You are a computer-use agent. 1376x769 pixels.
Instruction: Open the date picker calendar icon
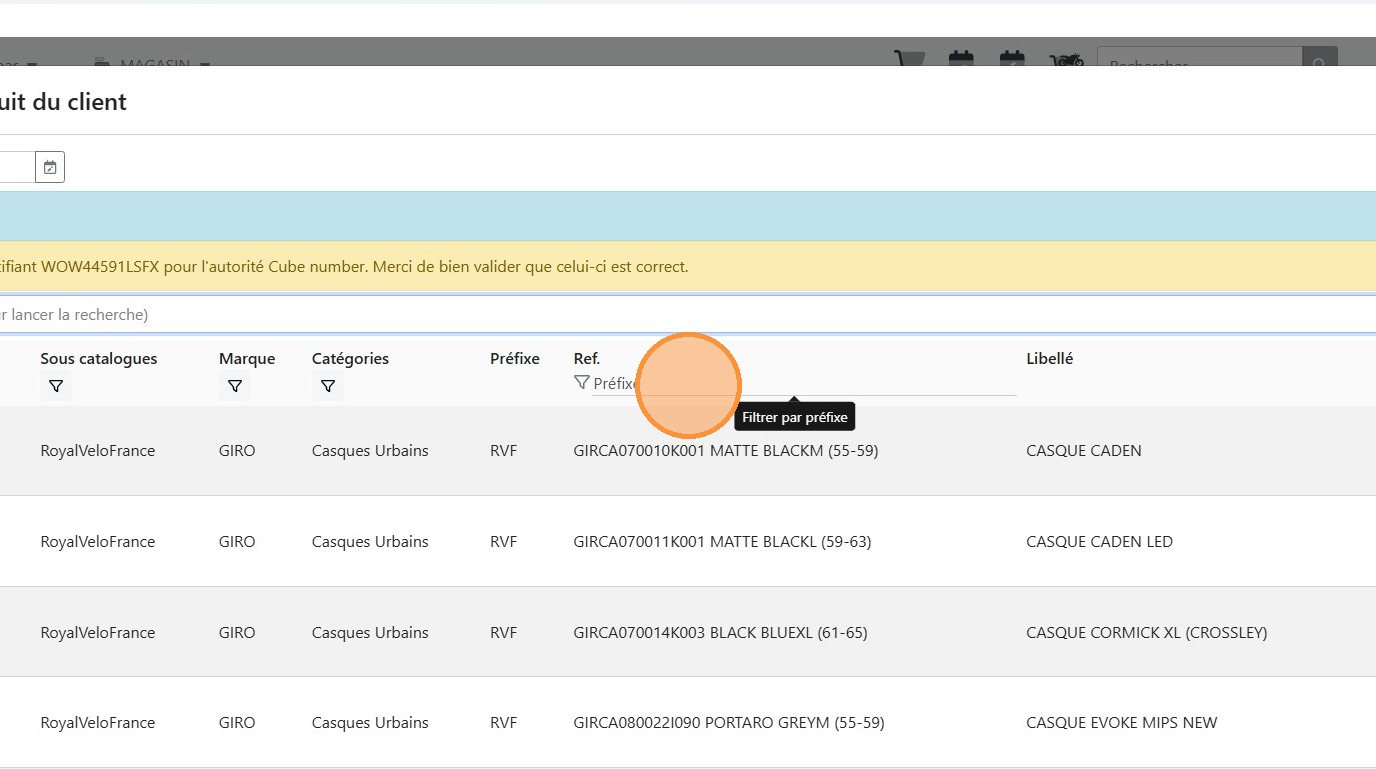click(50, 167)
